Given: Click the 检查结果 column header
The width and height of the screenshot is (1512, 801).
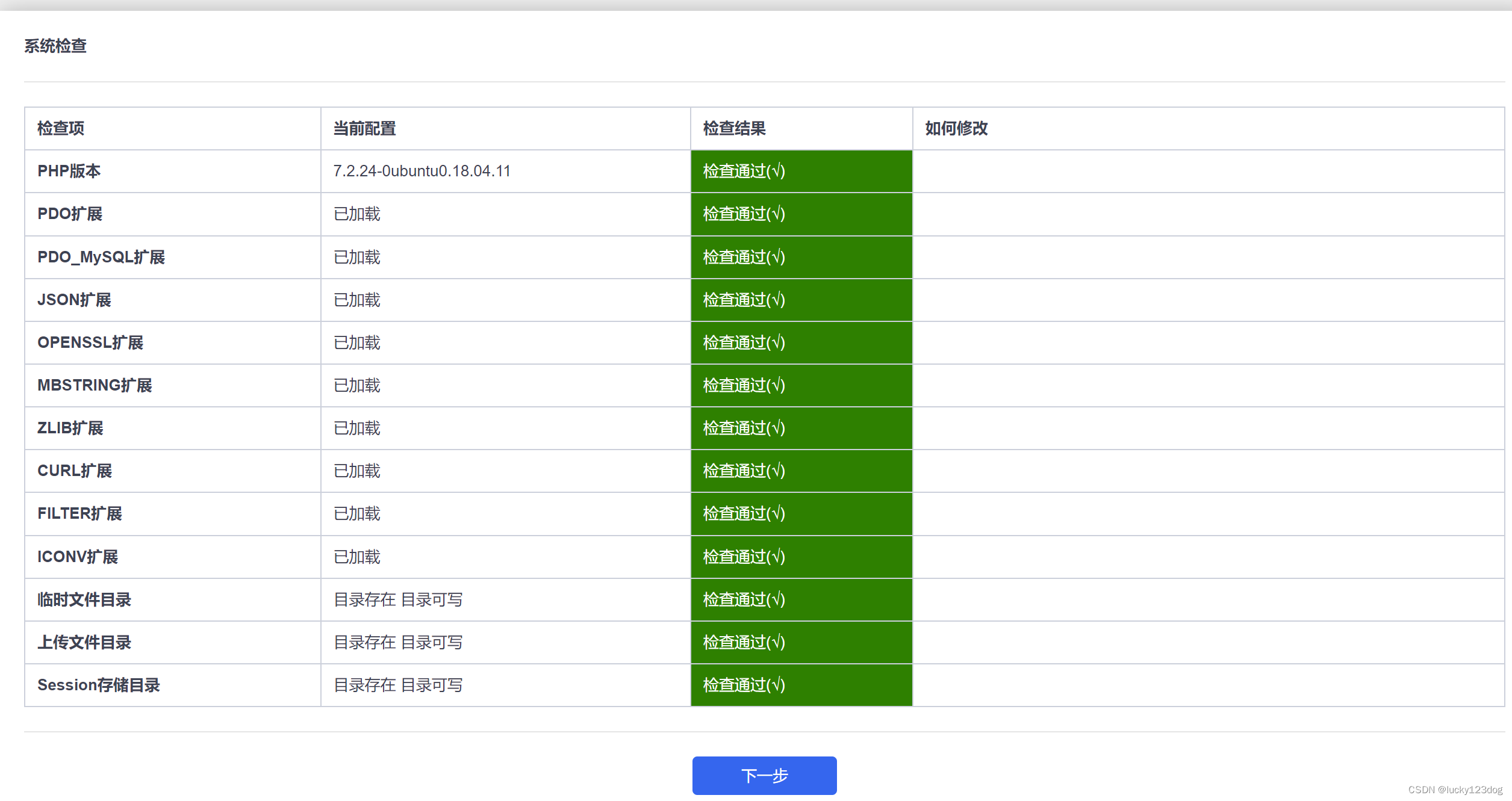Looking at the screenshot, I should click(x=734, y=128).
